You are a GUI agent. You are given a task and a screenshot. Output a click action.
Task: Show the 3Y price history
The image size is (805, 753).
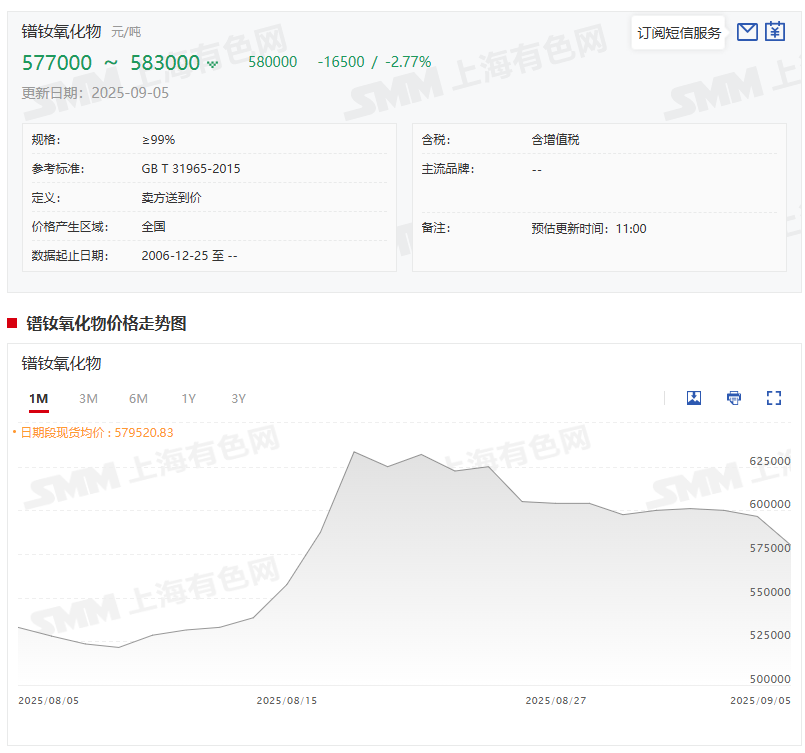click(x=238, y=399)
